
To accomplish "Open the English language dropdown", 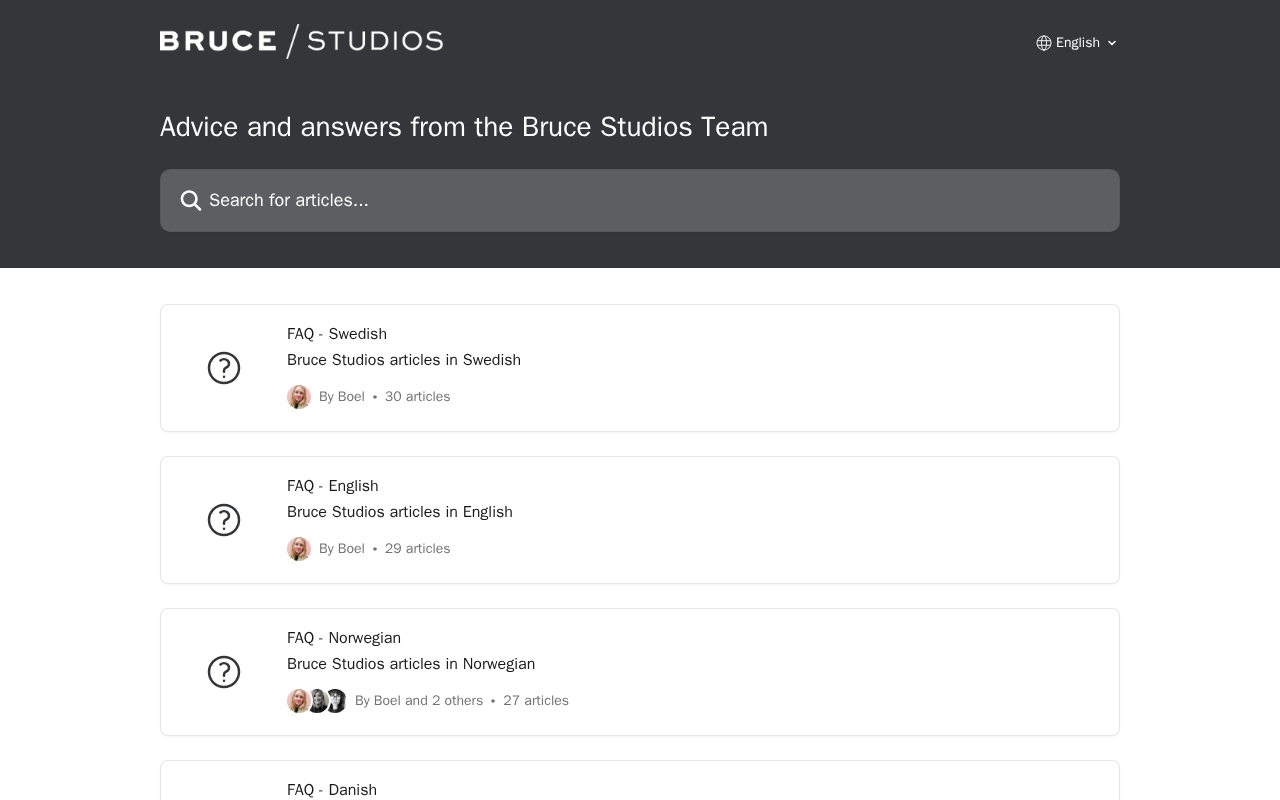I will 1077,43.
